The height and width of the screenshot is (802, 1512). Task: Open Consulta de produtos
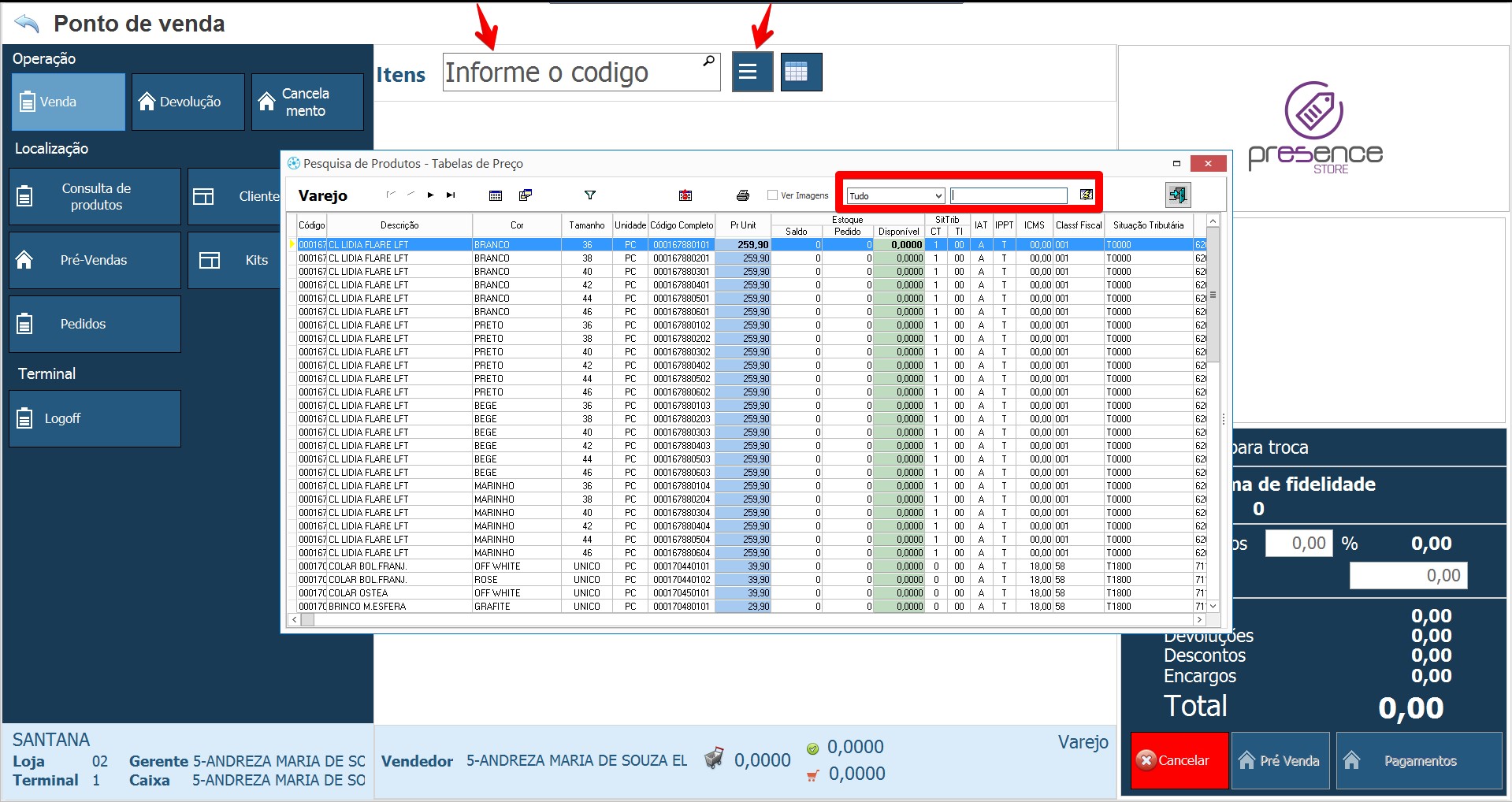pos(95,196)
